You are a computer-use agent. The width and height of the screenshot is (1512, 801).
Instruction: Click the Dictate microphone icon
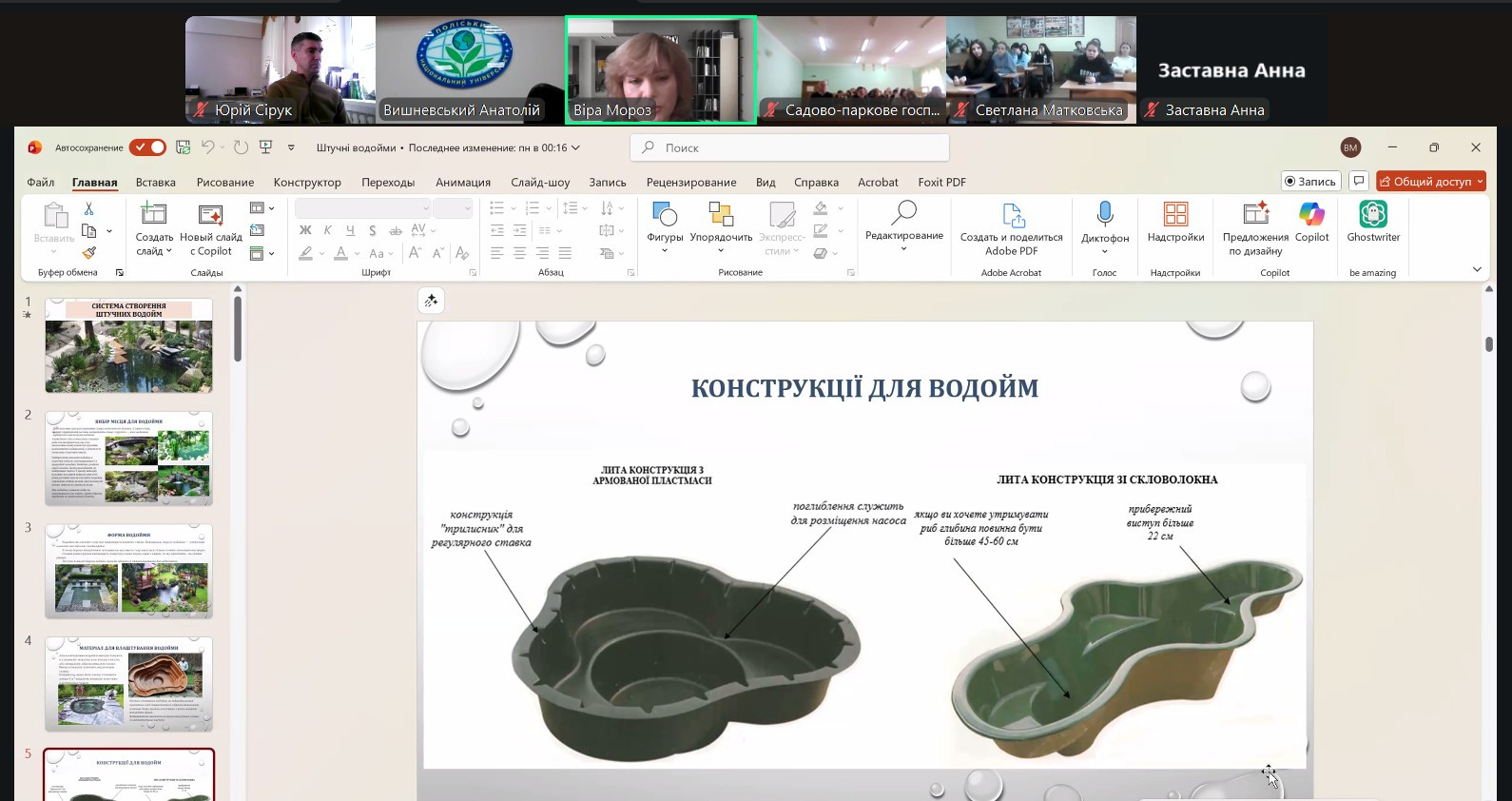[x=1104, y=214]
